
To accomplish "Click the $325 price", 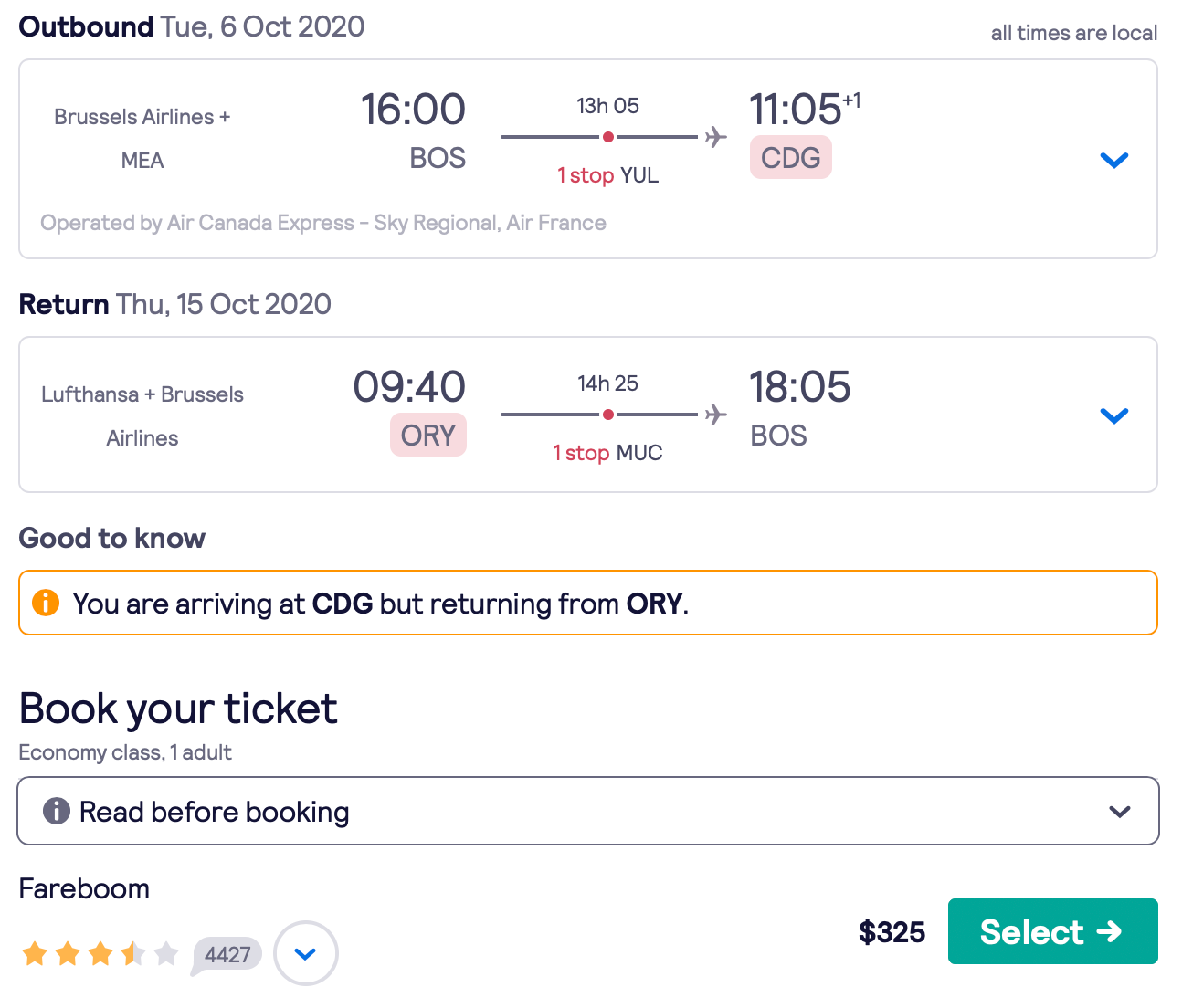I will tap(892, 932).
